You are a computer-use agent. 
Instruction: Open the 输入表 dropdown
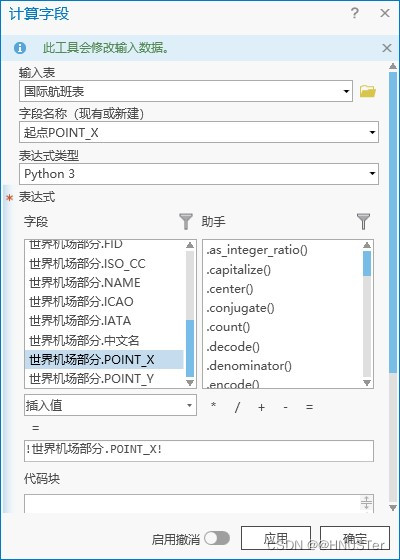click(346, 91)
